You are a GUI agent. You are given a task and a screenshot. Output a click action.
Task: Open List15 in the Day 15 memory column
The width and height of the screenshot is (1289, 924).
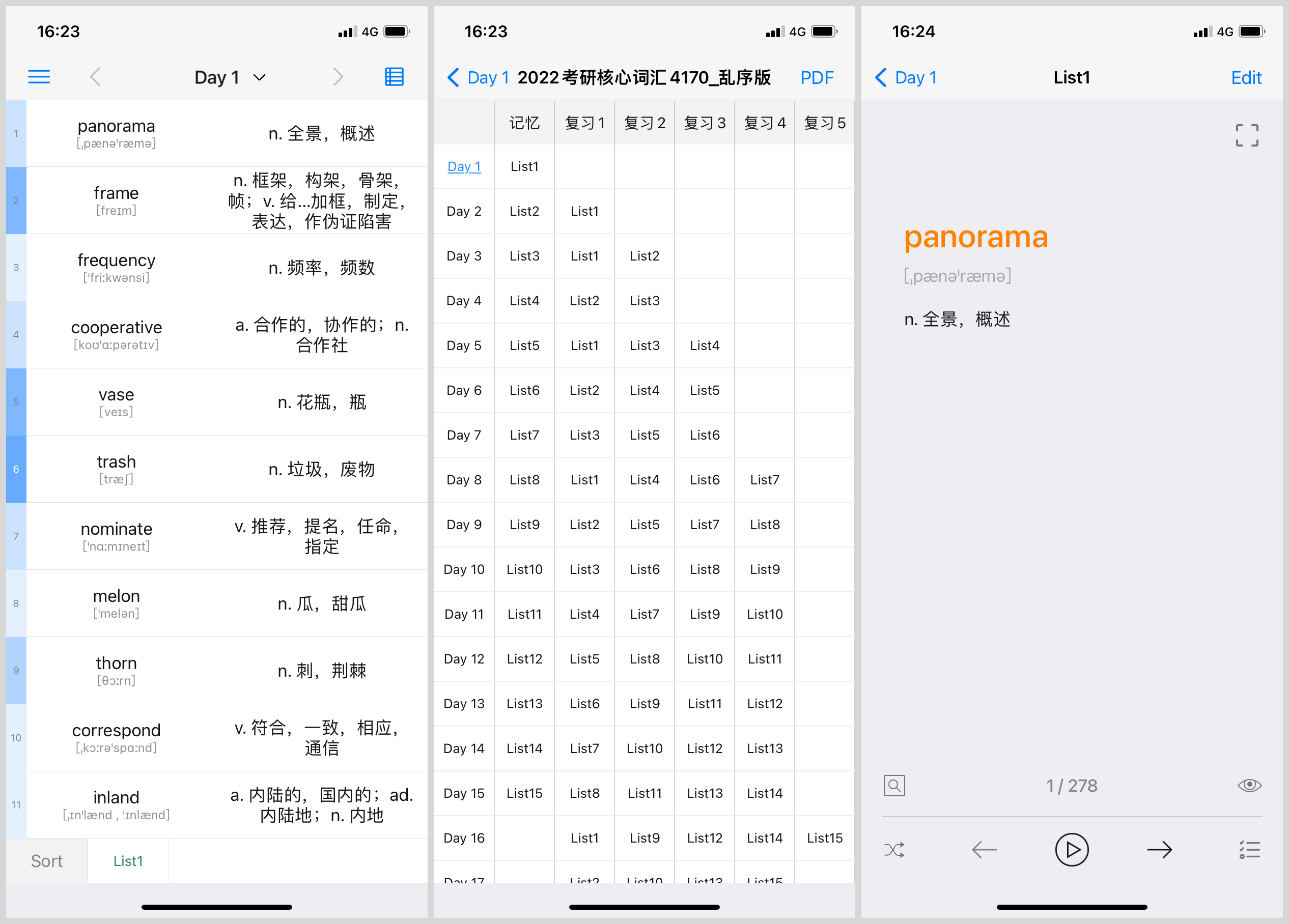(x=524, y=793)
